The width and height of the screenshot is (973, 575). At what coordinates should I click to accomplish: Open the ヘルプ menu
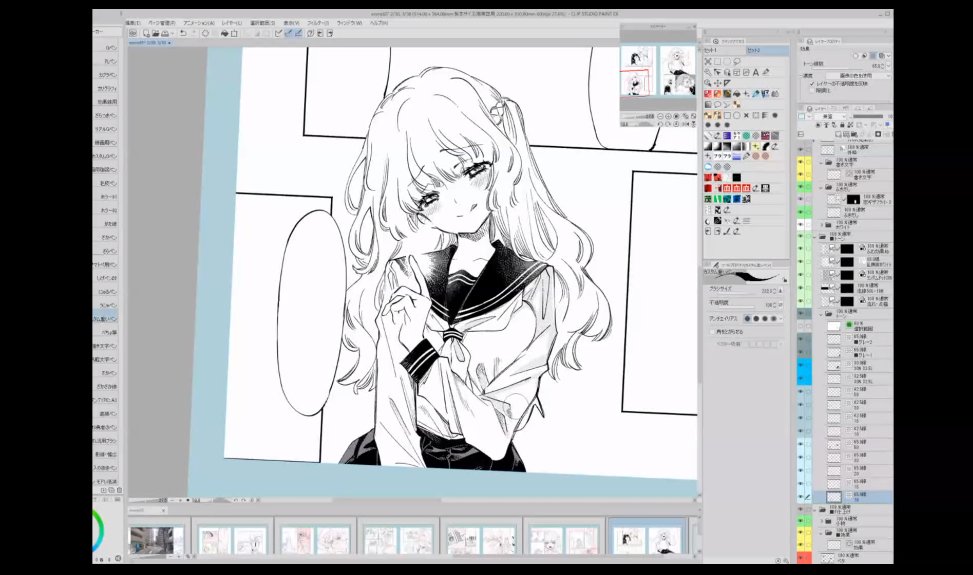point(378,23)
